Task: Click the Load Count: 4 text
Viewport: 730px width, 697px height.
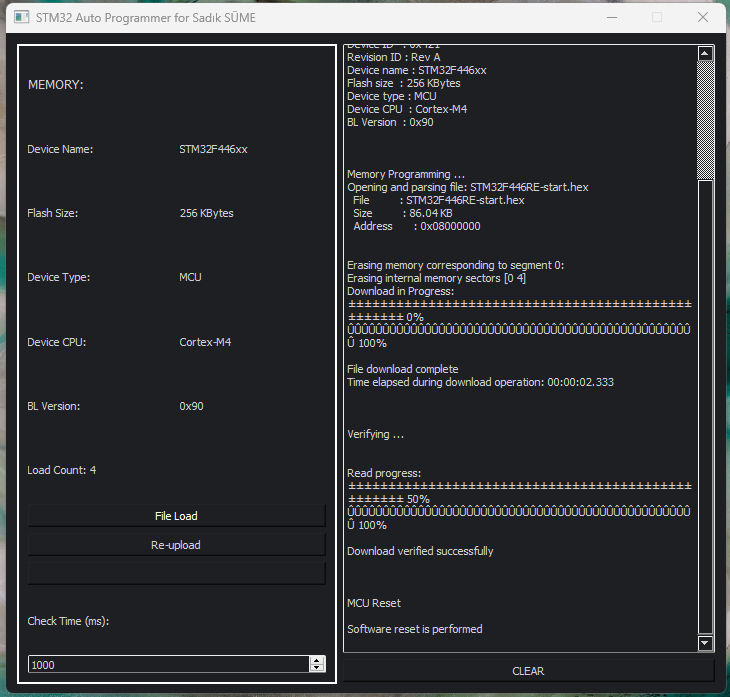Action: tap(61, 470)
